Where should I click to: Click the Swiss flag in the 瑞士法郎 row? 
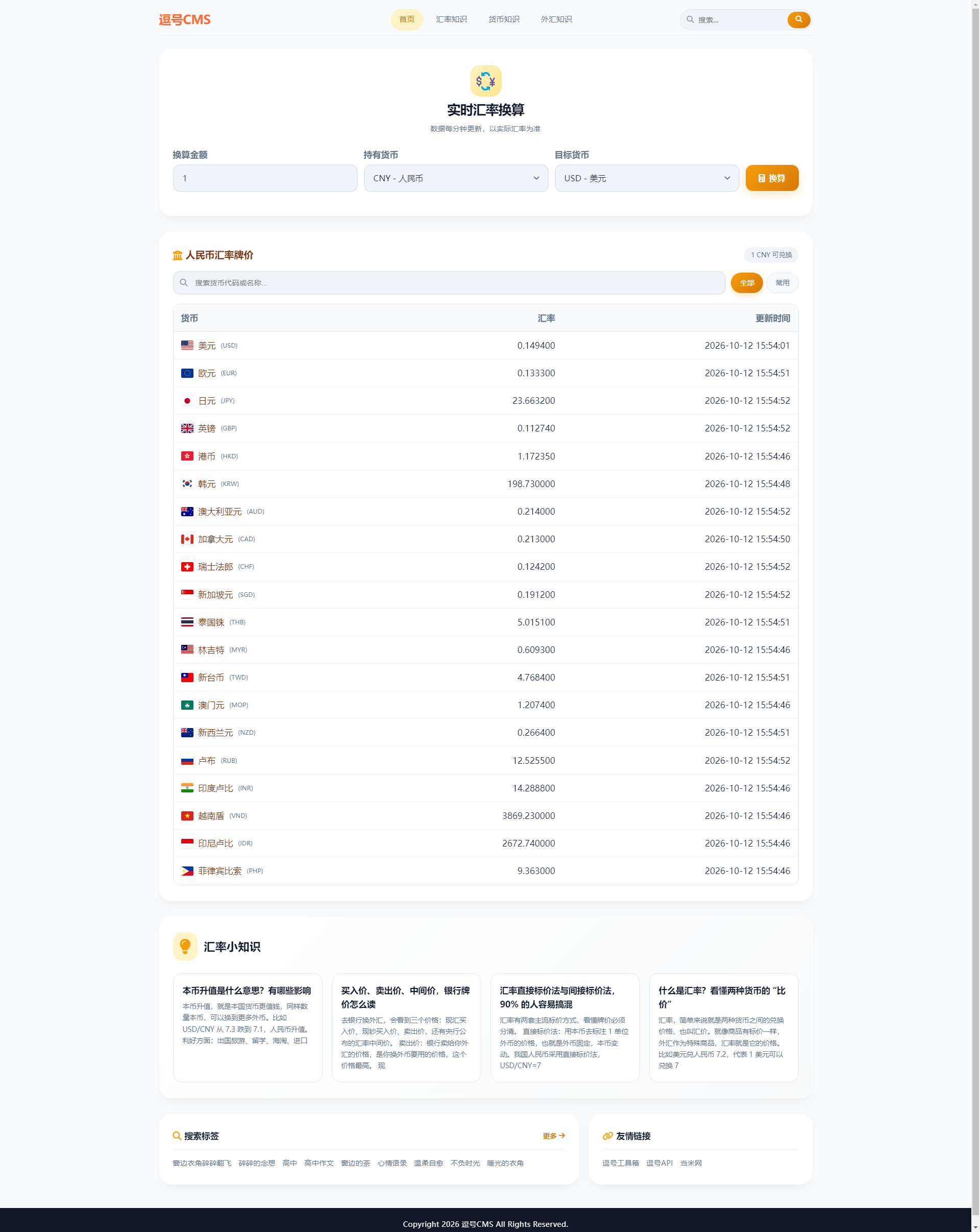point(187,567)
